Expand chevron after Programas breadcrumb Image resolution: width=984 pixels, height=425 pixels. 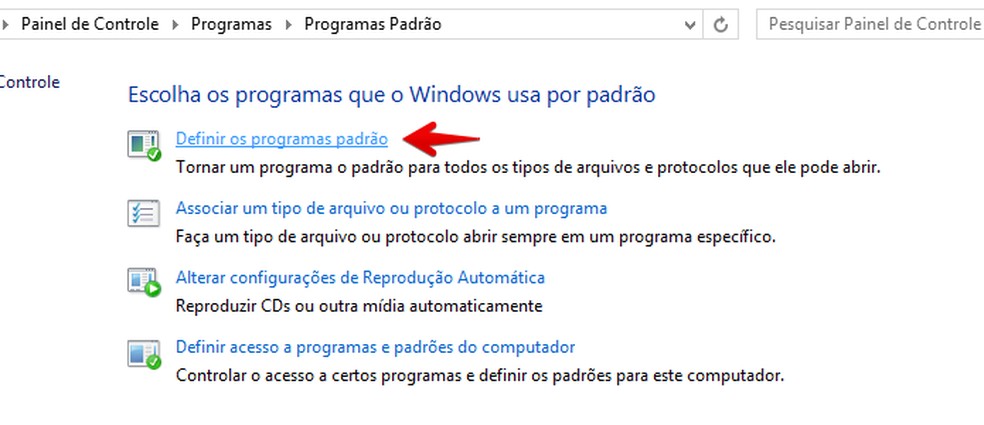[x=288, y=25]
